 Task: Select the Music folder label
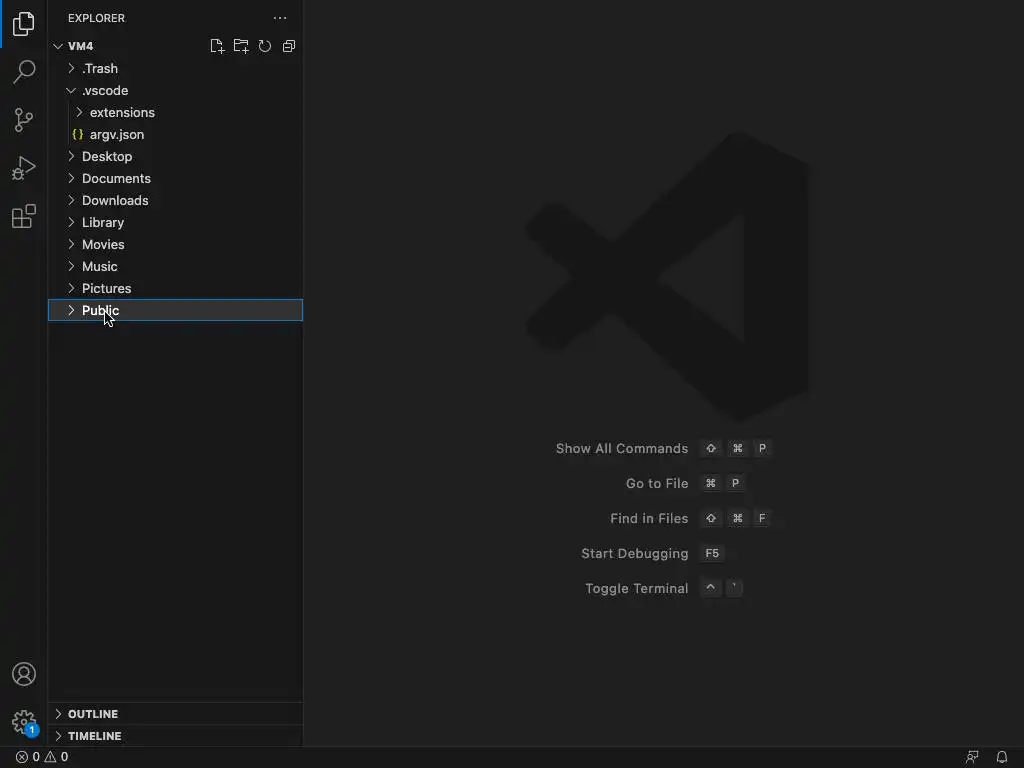[99, 266]
